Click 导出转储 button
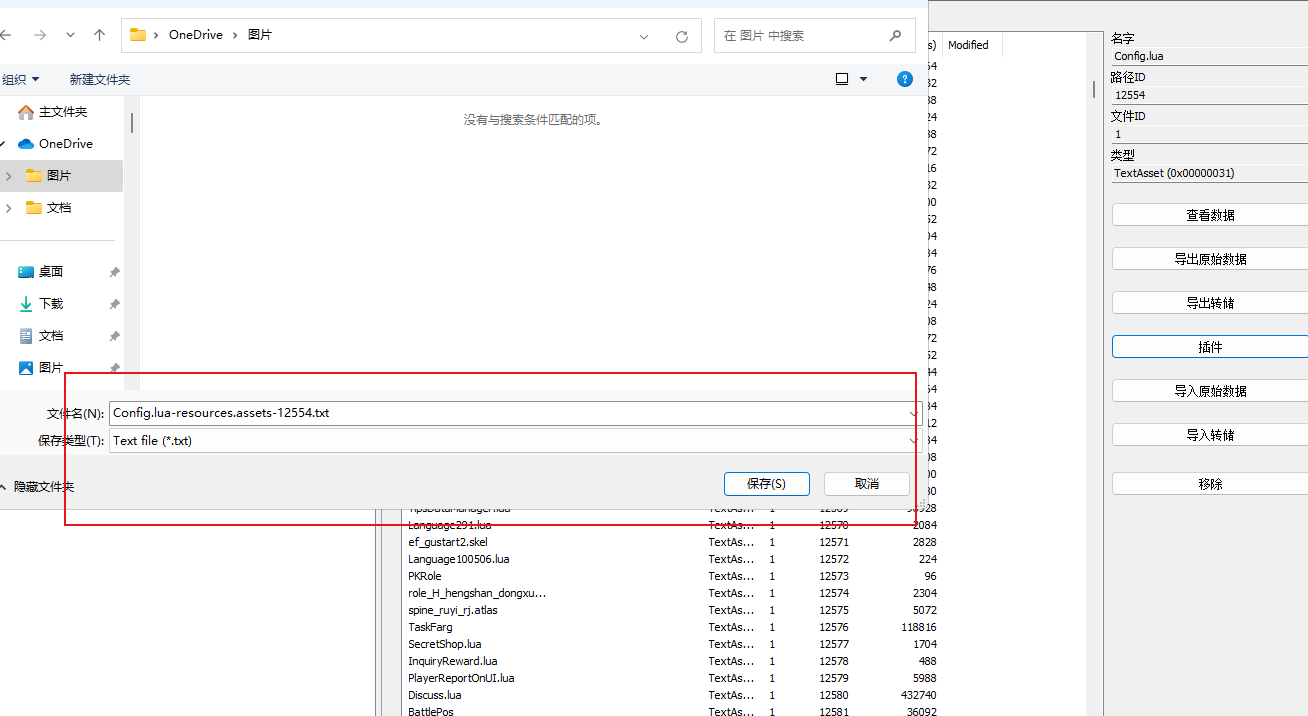1308x716 pixels. pos(1210,303)
